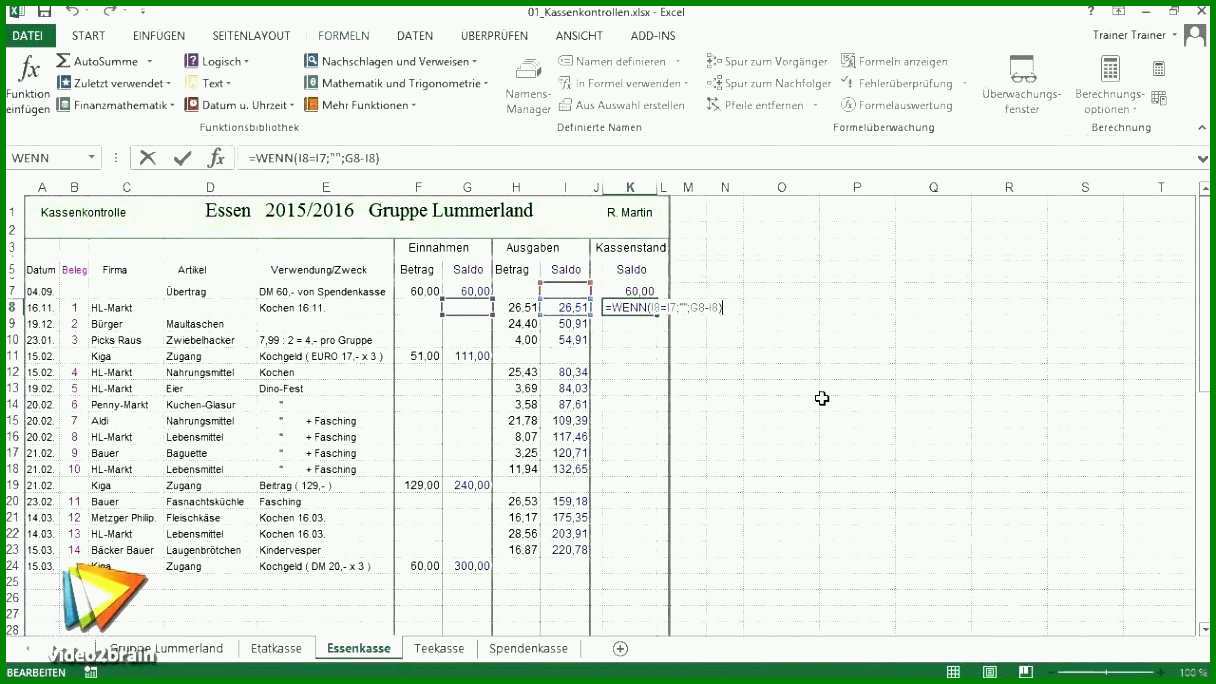Click Spur zum Vorgänger
This screenshot has height=684, width=1216.
coord(767,62)
